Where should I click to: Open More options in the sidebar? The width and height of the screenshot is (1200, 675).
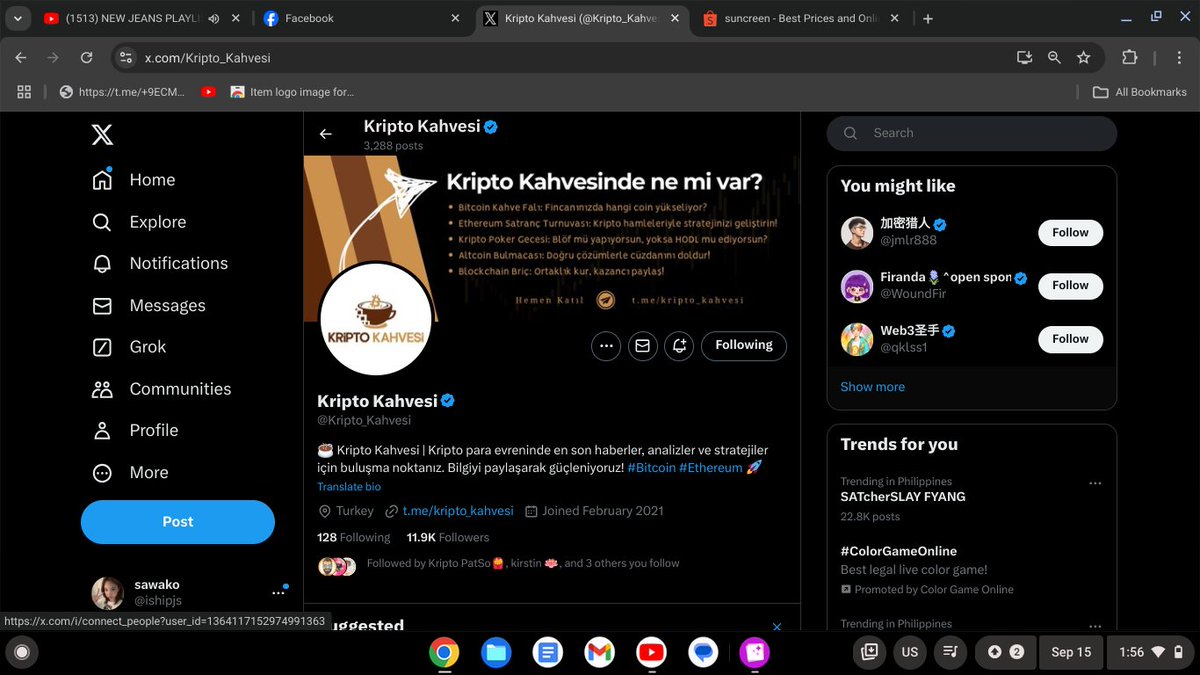(130, 472)
